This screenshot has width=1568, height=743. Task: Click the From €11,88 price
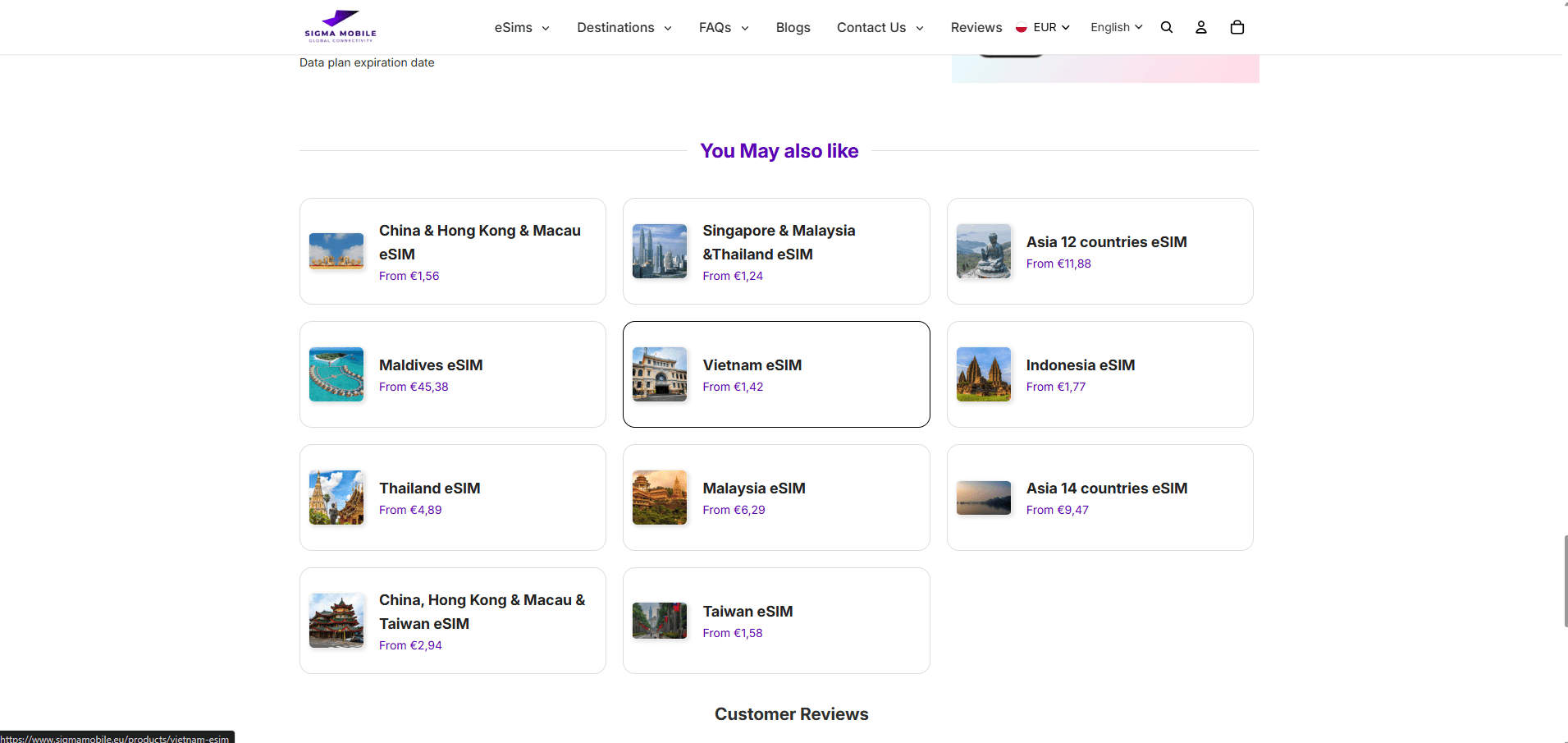[x=1058, y=264]
